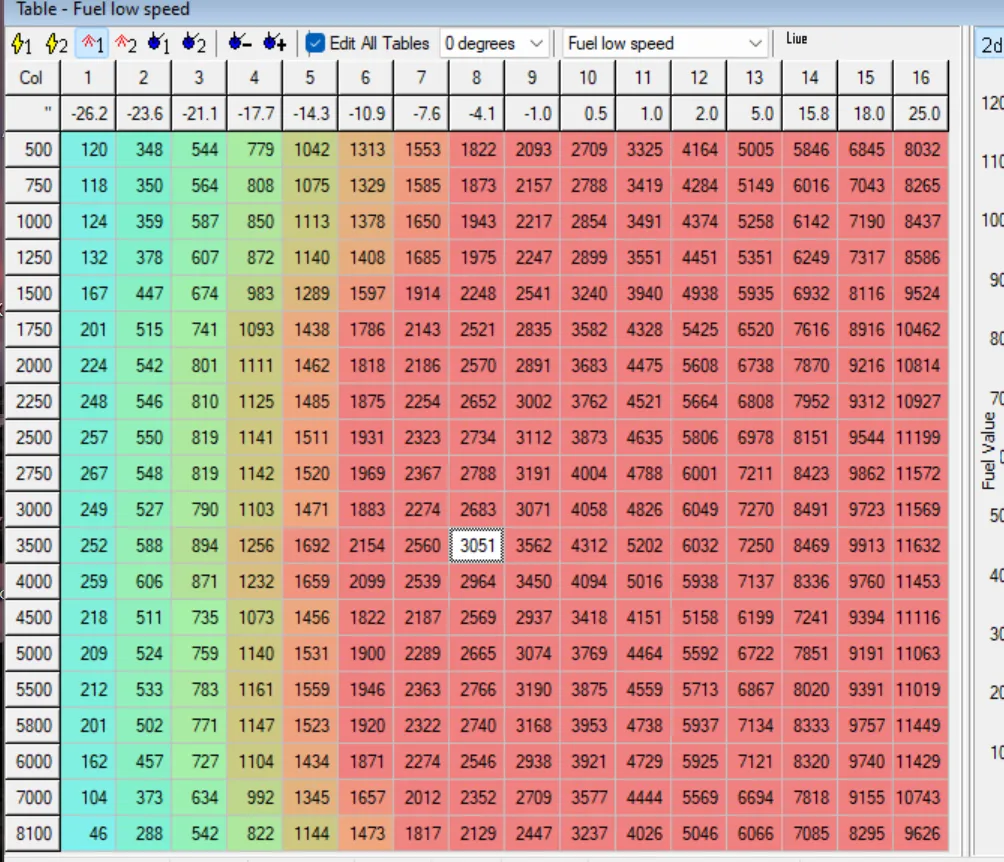
Task: Click cell 1585 in the 750 row
Action: tap(421, 185)
